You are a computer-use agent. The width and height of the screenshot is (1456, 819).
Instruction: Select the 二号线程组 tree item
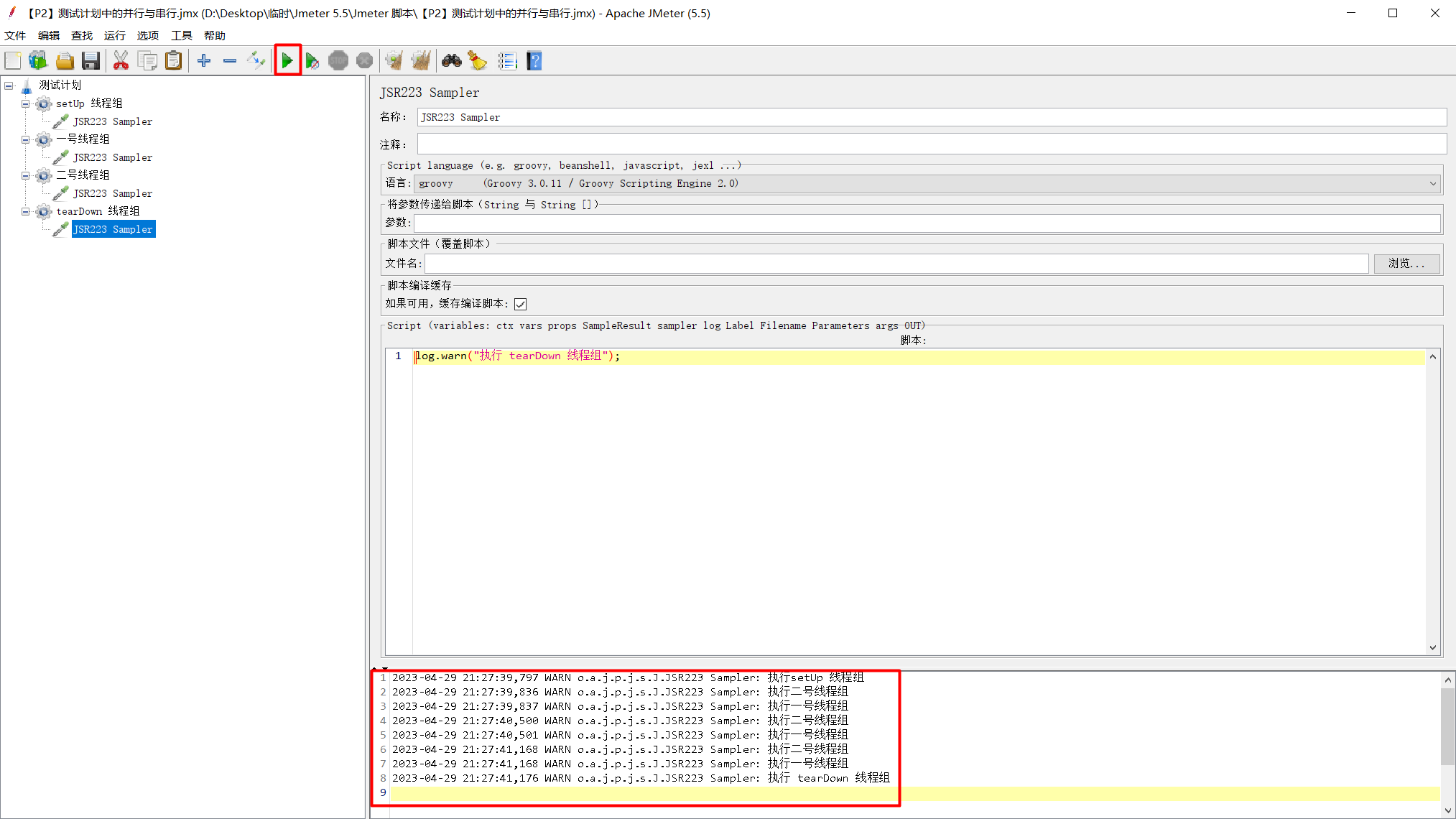(83, 175)
